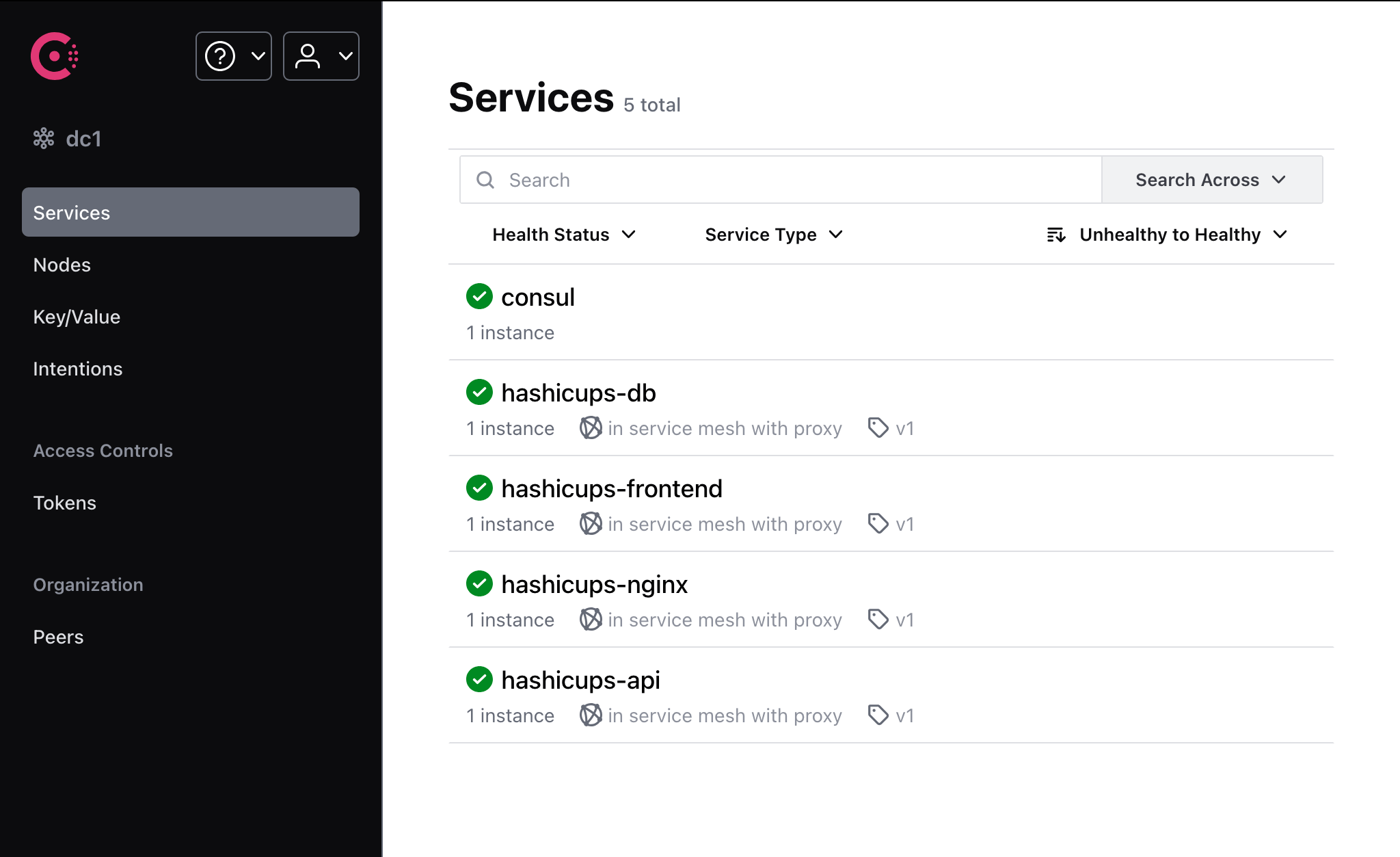Select the hashicups-nginx service
The image size is (1400, 857).
(x=594, y=583)
